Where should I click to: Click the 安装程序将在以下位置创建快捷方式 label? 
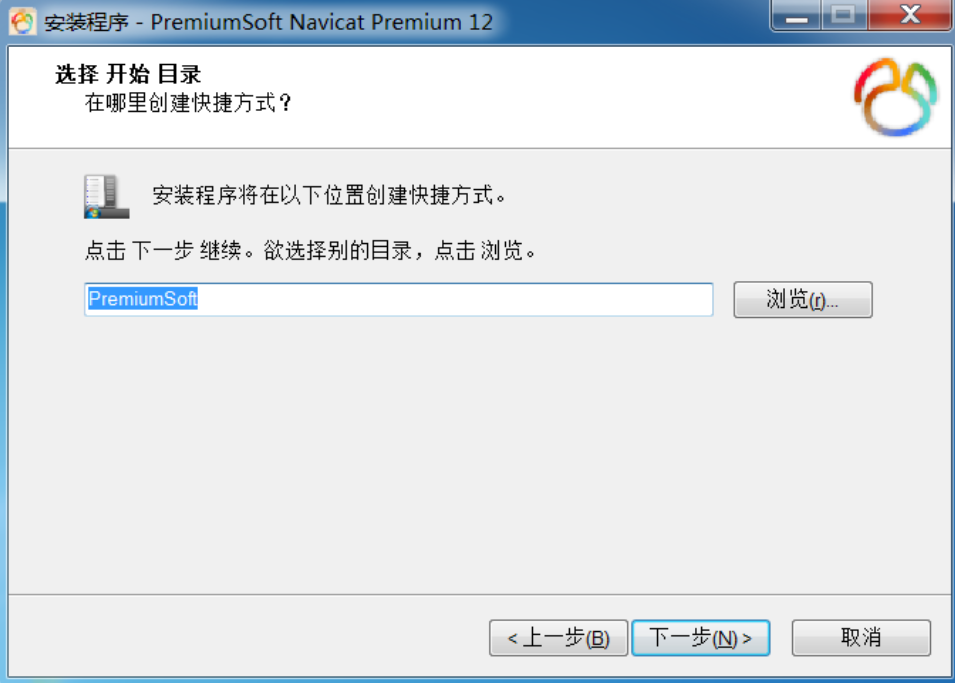[x=329, y=195]
